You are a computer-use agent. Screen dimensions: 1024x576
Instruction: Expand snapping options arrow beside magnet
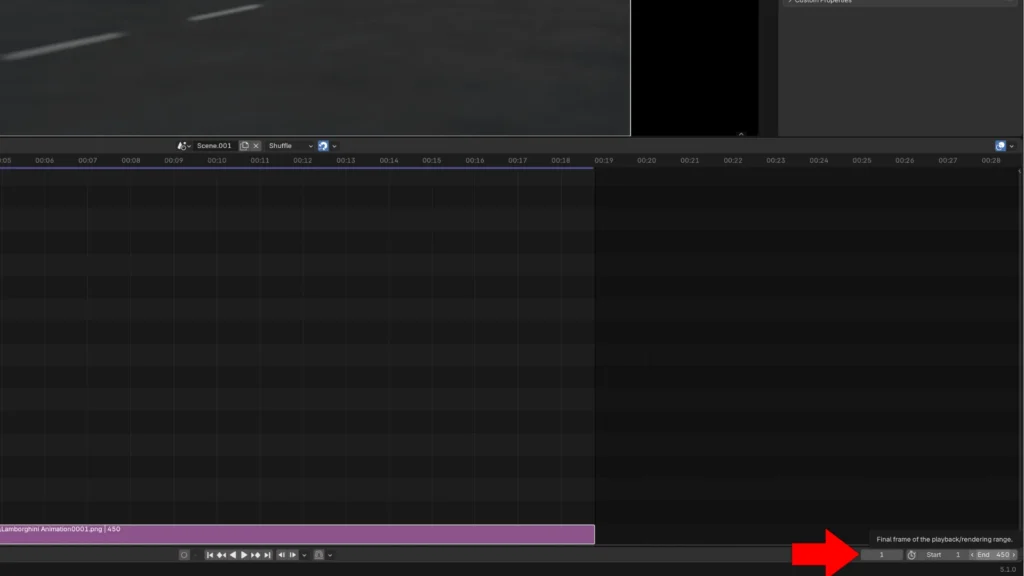point(334,146)
